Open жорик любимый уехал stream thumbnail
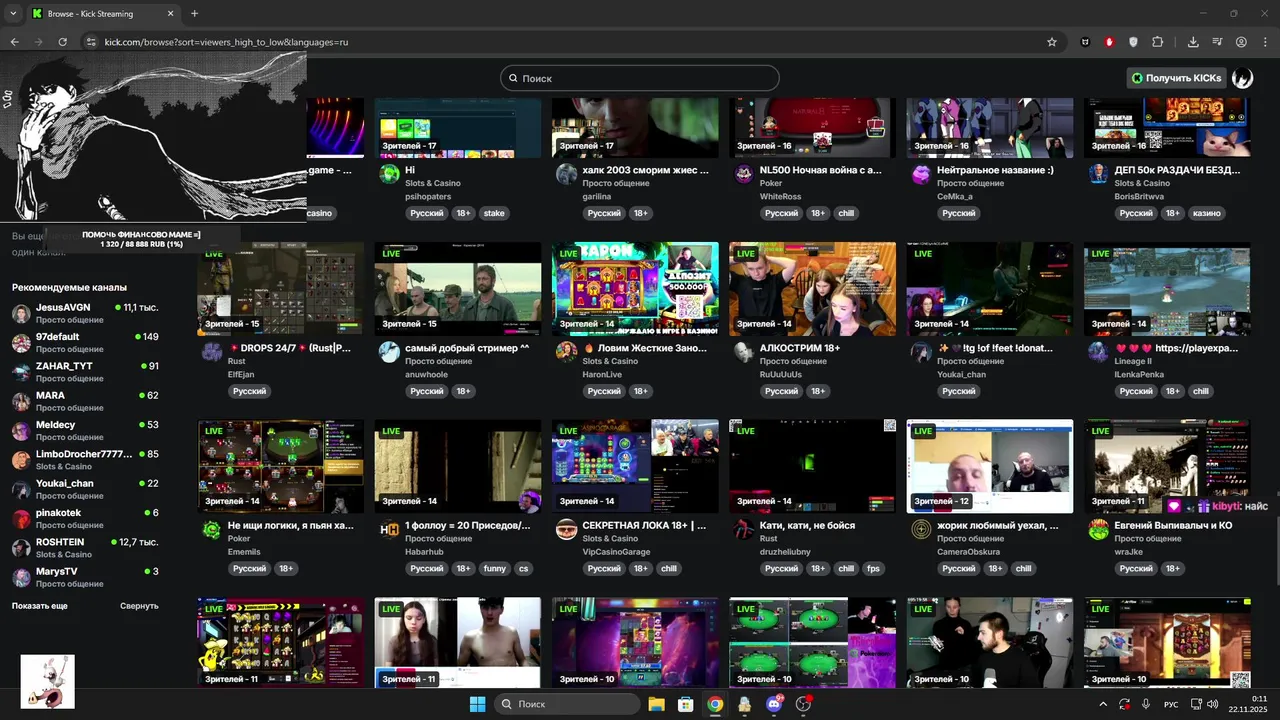Image resolution: width=1280 pixels, height=720 pixels. 989,466
